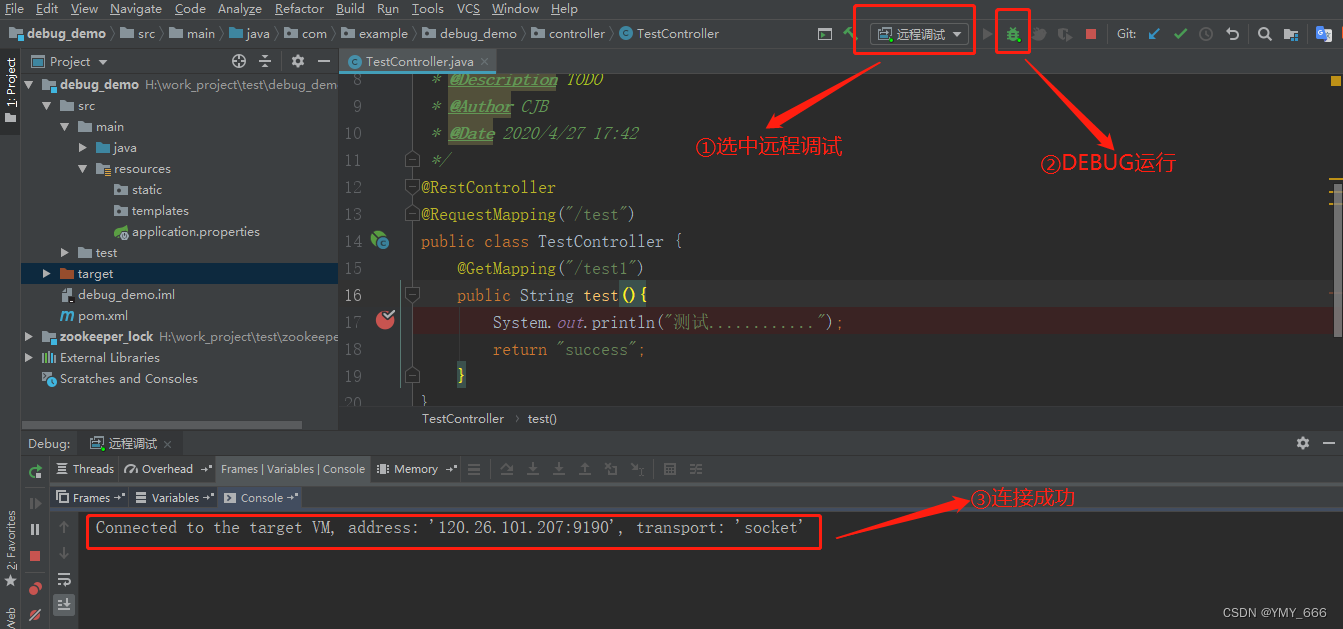Click Git Update Project blue arrow
1343x629 pixels.
tap(1154, 34)
